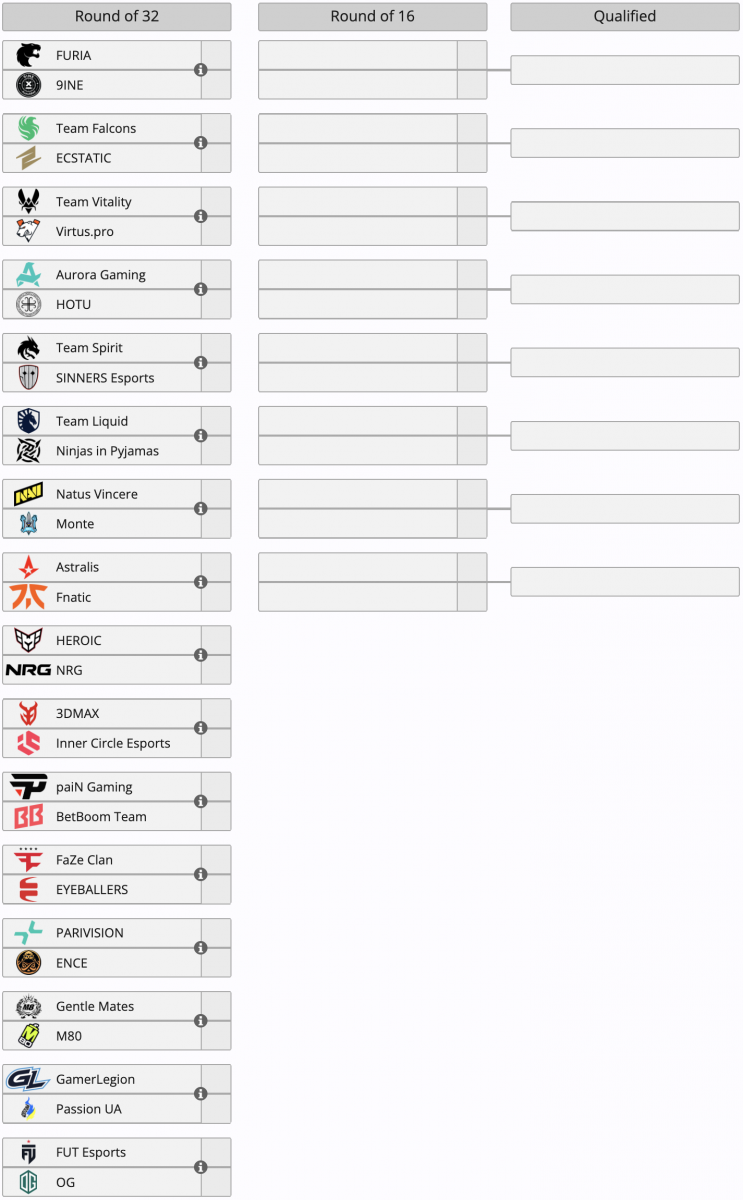The image size is (743, 1200).
Task: Open info for FURIA vs 9INE match
Action: (x=200, y=70)
